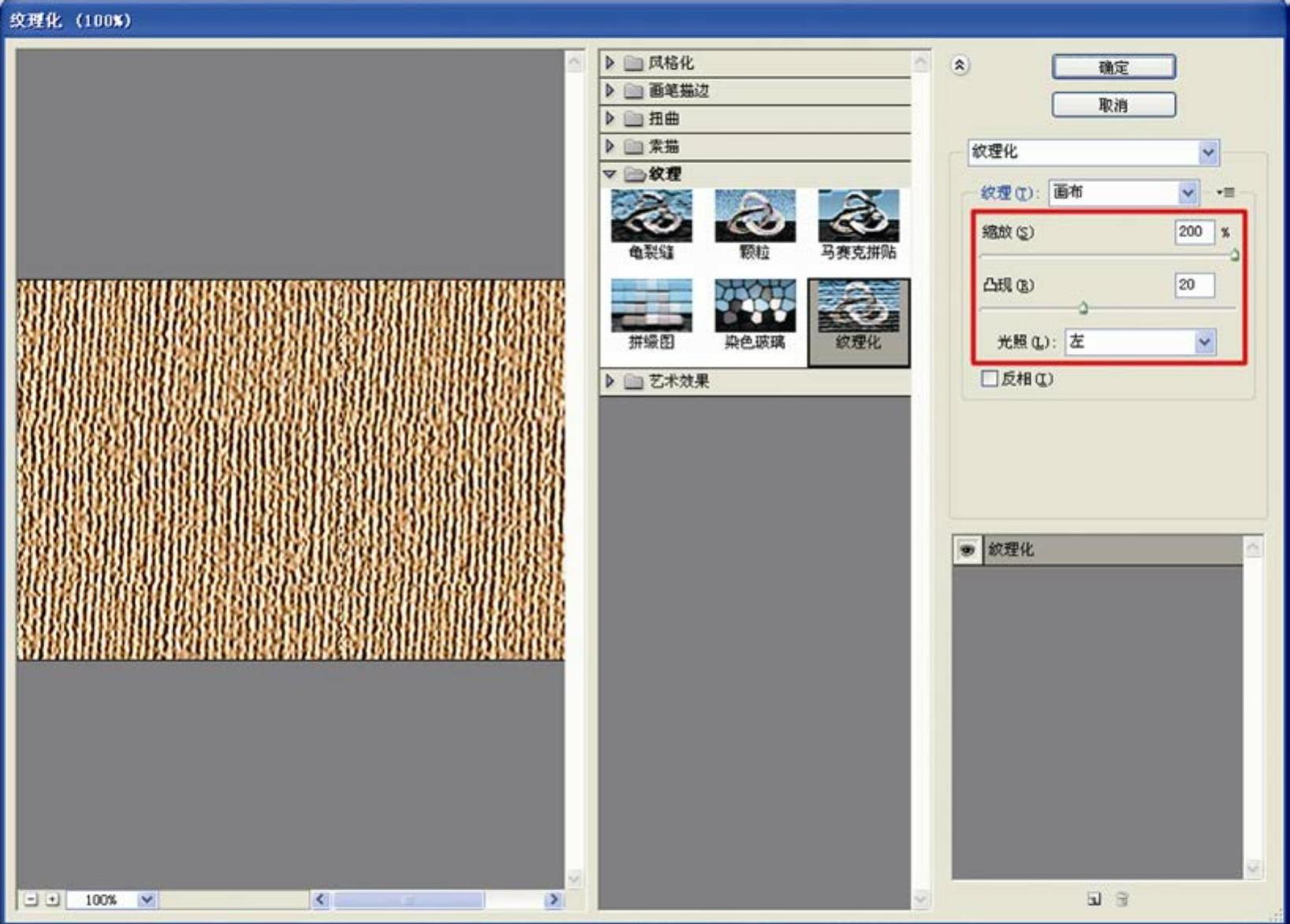Choose the 马赛克拼贴 mosaic filter thumbnail
1290x924 pixels.
[857, 224]
